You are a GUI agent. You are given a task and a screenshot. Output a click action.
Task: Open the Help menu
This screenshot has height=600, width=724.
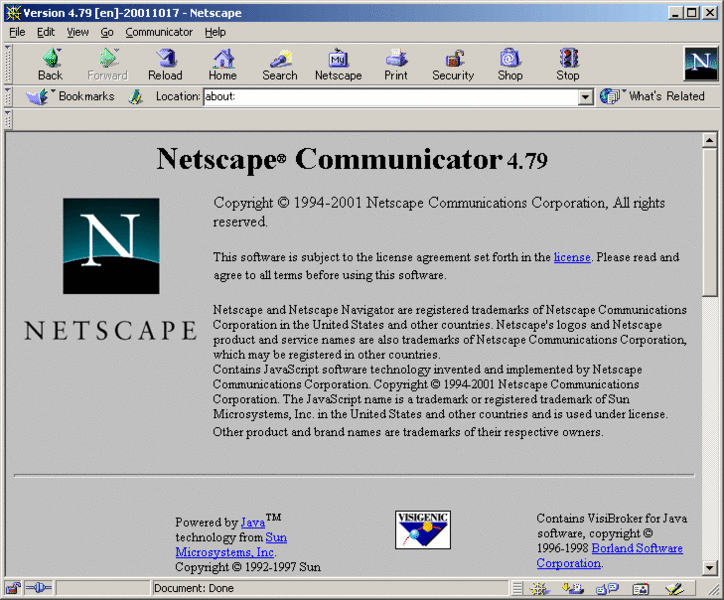[215, 32]
